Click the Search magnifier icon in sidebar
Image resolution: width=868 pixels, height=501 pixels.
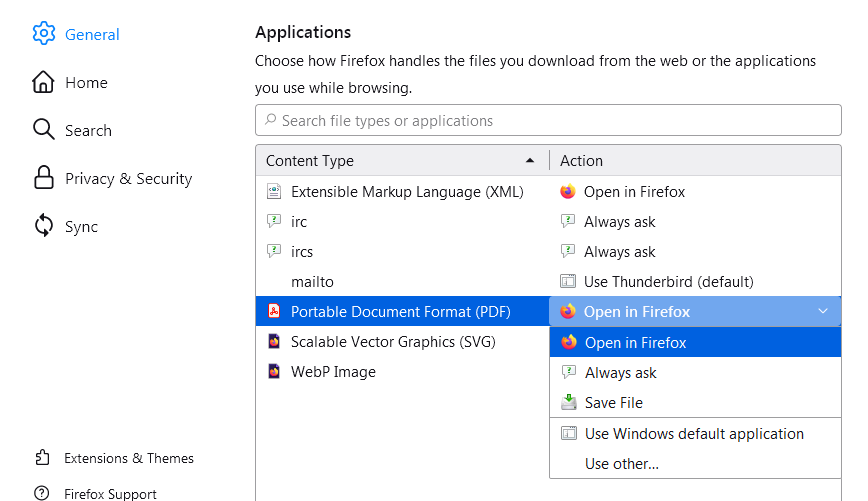(43, 130)
